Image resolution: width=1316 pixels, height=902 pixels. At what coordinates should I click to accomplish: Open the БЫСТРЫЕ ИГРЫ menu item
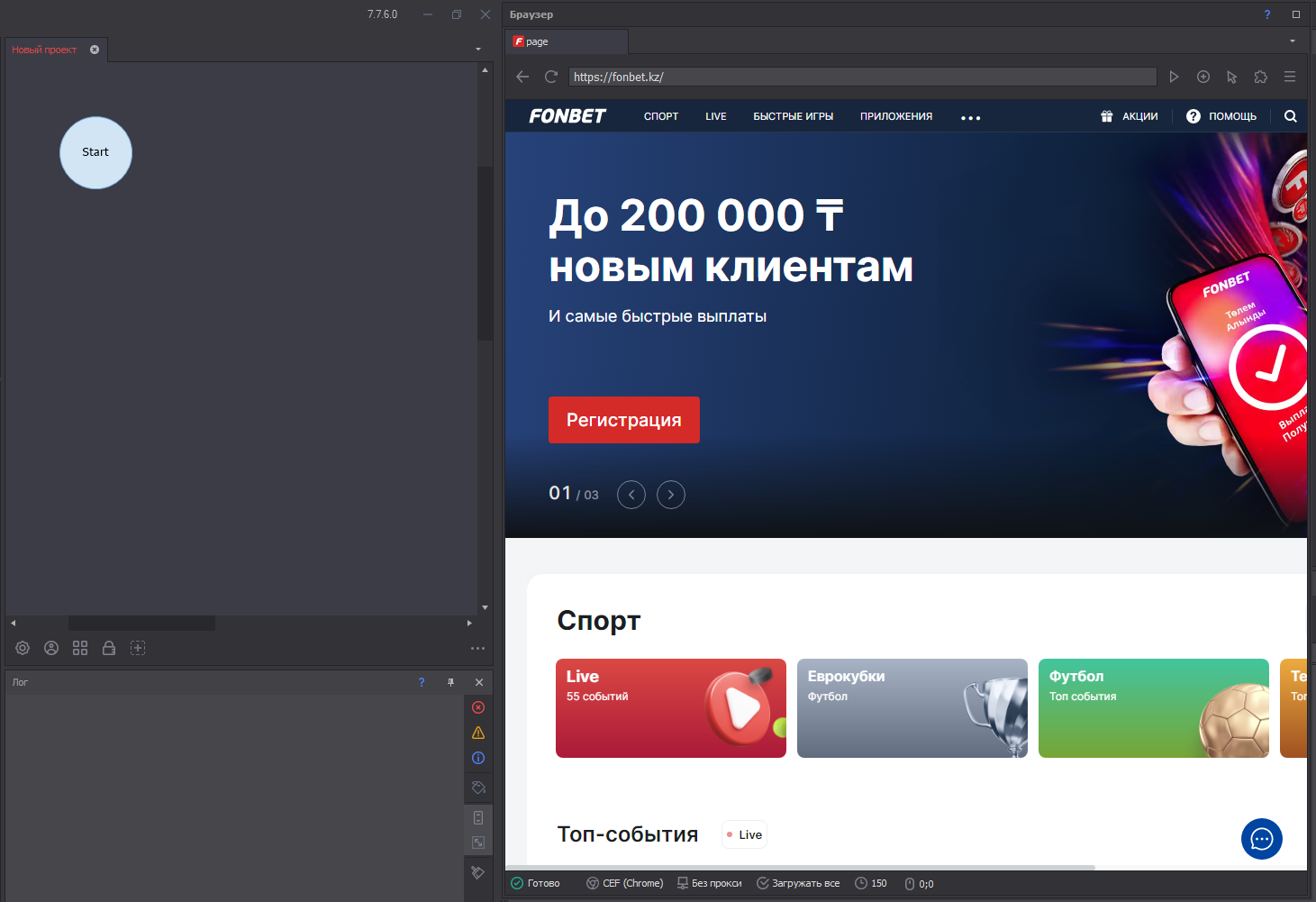pos(794,116)
